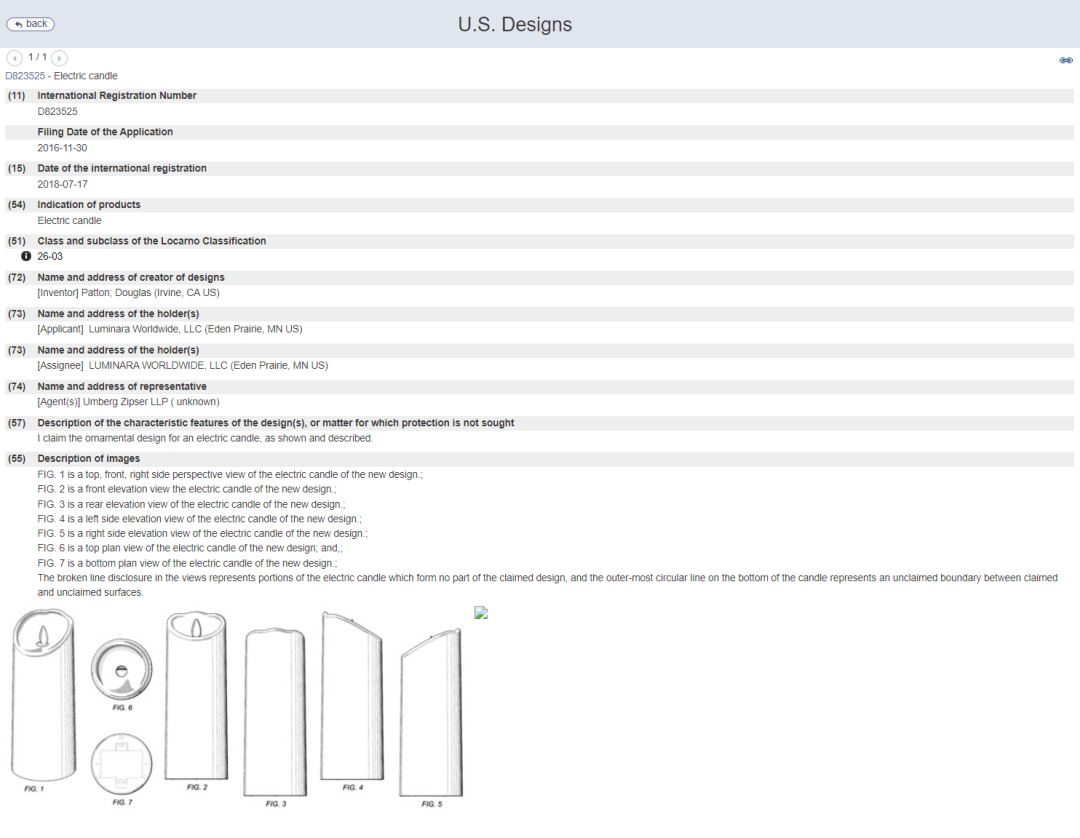Screen dimensions: 1080x838
Task: Select the FIG. 7 bottom plan description line
Action: (187, 563)
